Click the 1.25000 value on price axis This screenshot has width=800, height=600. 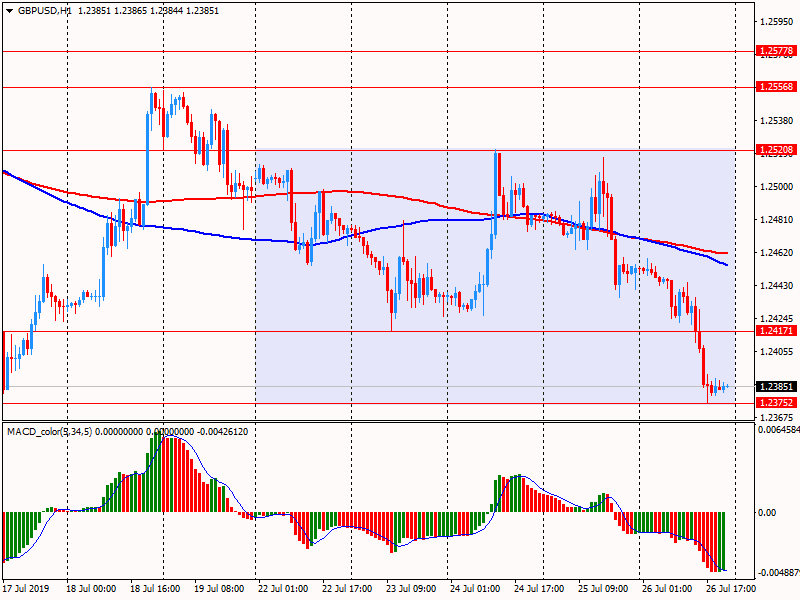[x=777, y=187]
